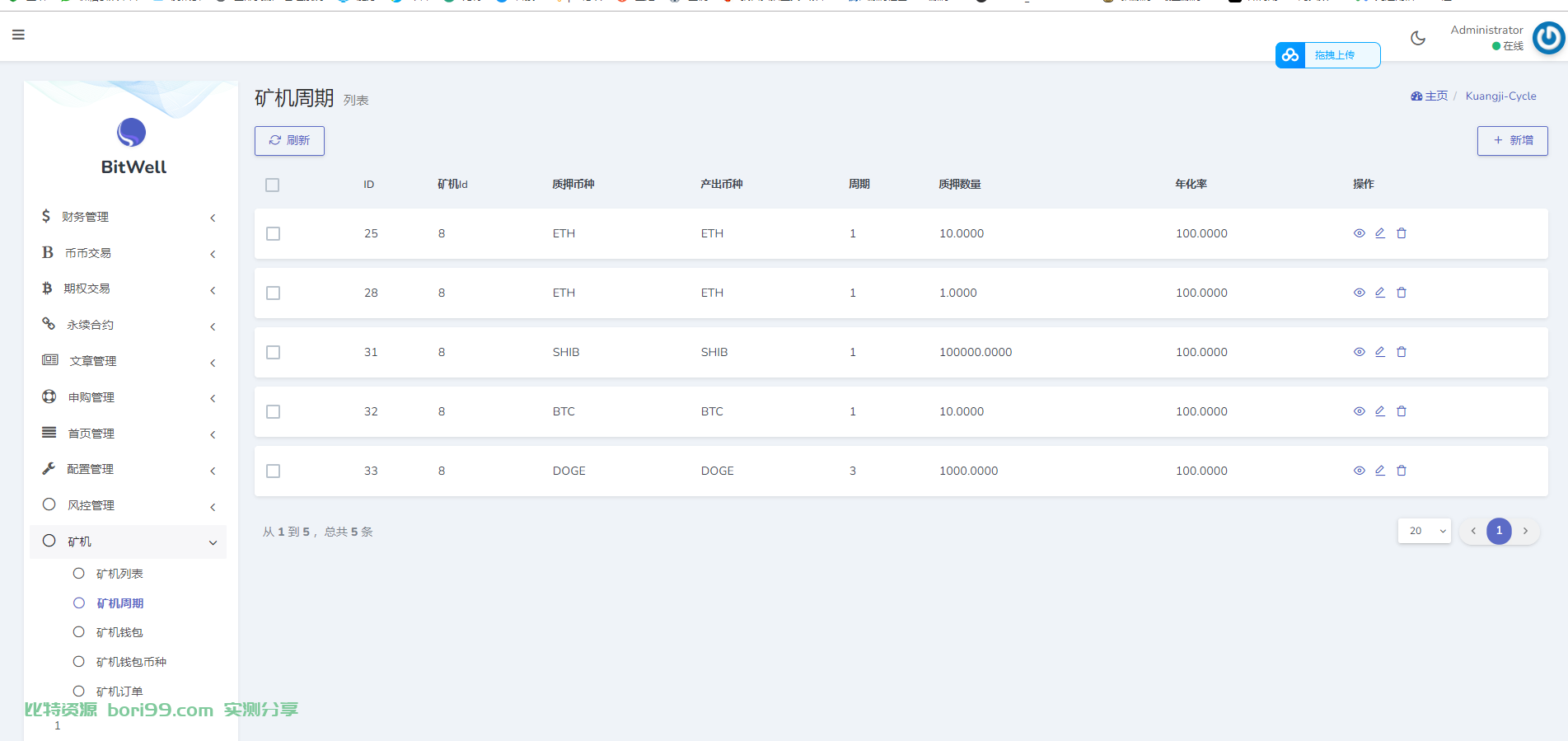Click the 100000.0000 cell in SHIB row
Image resolution: width=1568 pixels, height=741 pixels.
[976, 352]
